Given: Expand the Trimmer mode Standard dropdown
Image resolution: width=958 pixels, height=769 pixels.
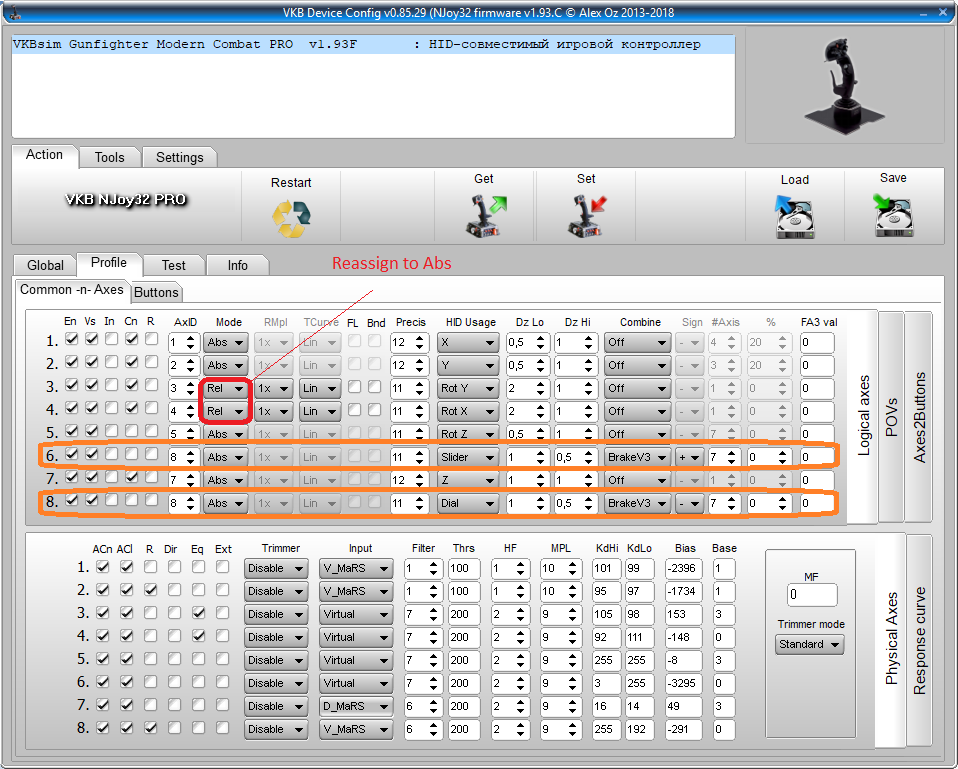Looking at the screenshot, I should coord(809,645).
